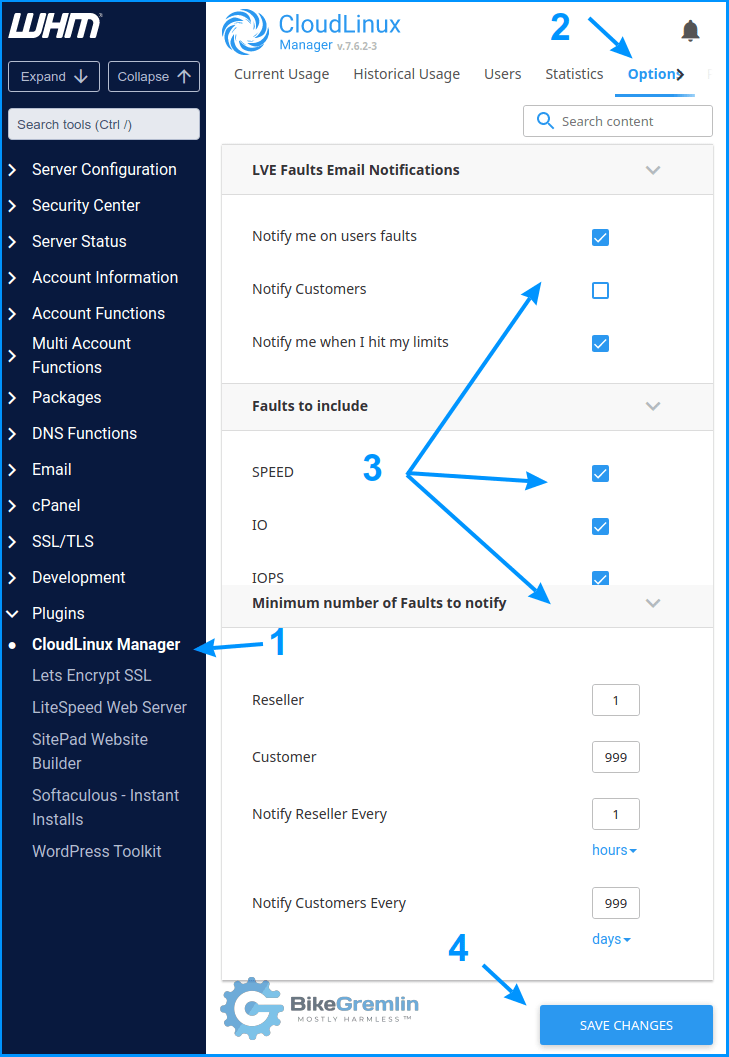729x1057 pixels.
Task: Click the Customer faults number field
Action: pos(616,757)
